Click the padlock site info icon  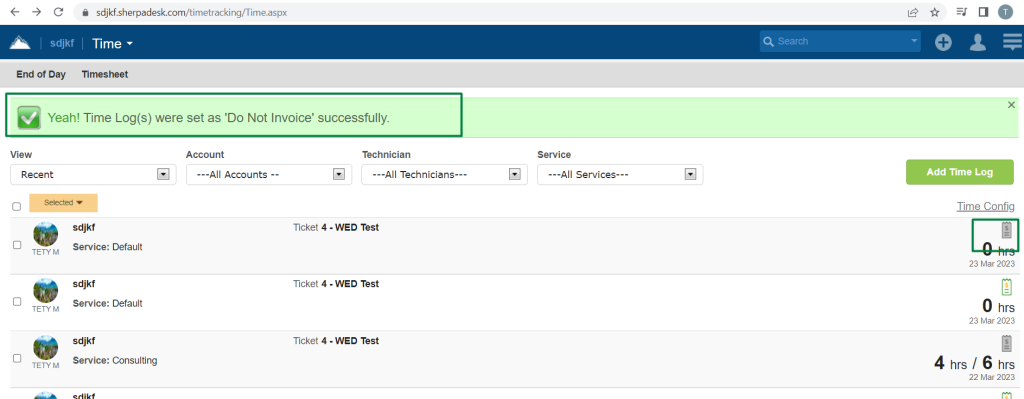pos(85,12)
